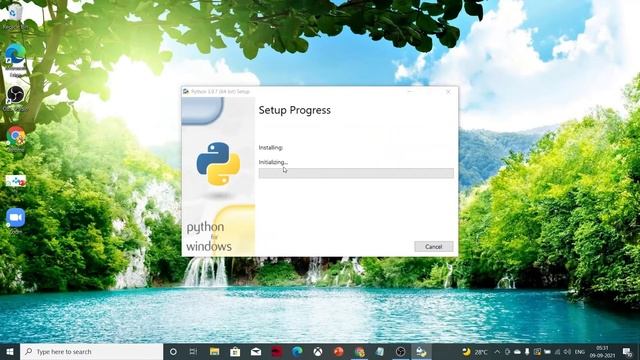Open the weather widget showing 28°C
This screenshot has height=360, width=640.
pos(475,351)
